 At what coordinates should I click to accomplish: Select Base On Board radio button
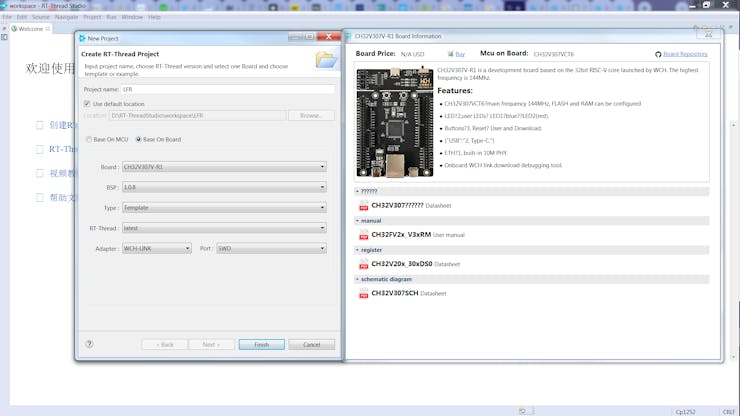(x=139, y=139)
